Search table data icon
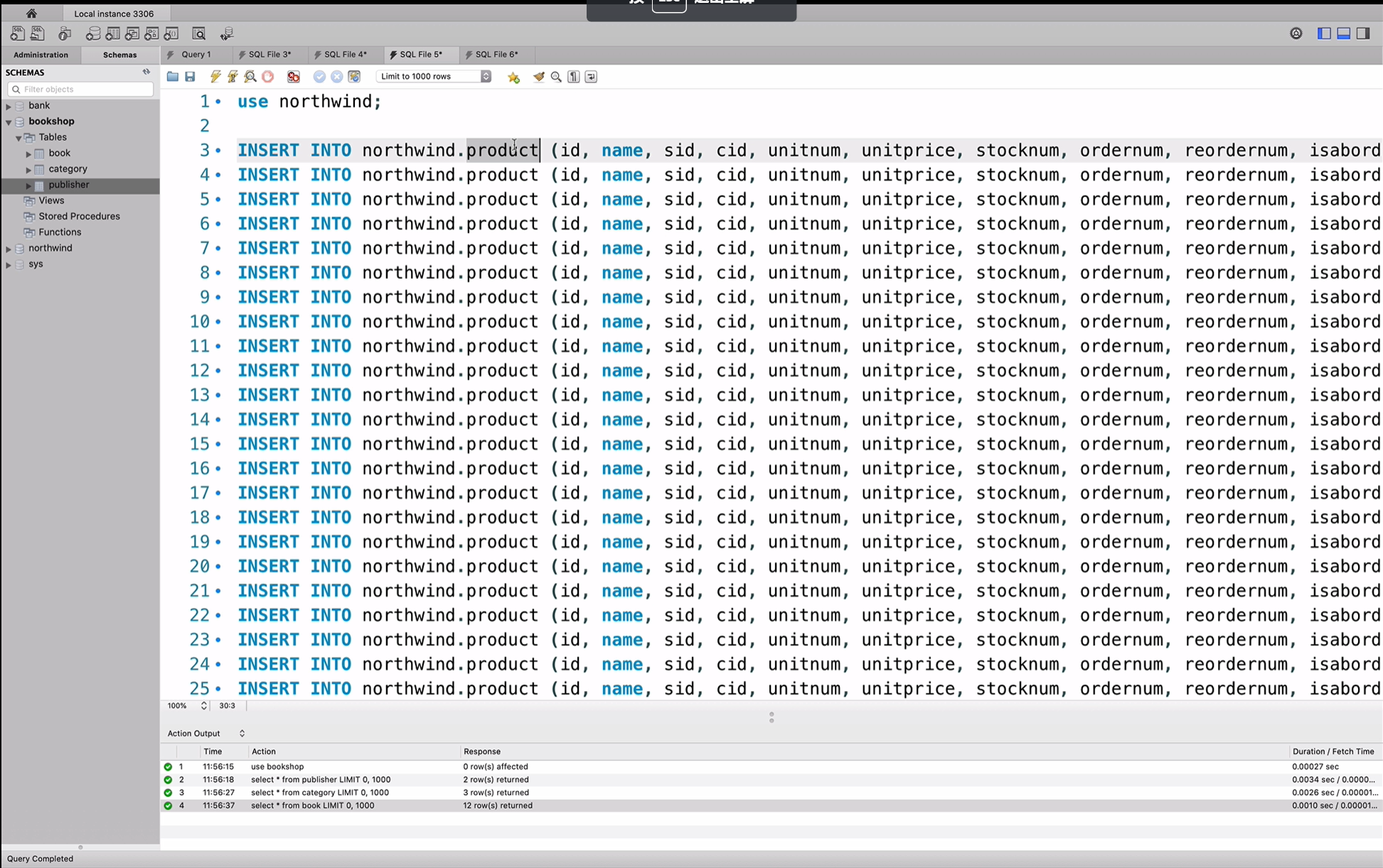Viewport: 1383px width, 868px height. [199, 33]
